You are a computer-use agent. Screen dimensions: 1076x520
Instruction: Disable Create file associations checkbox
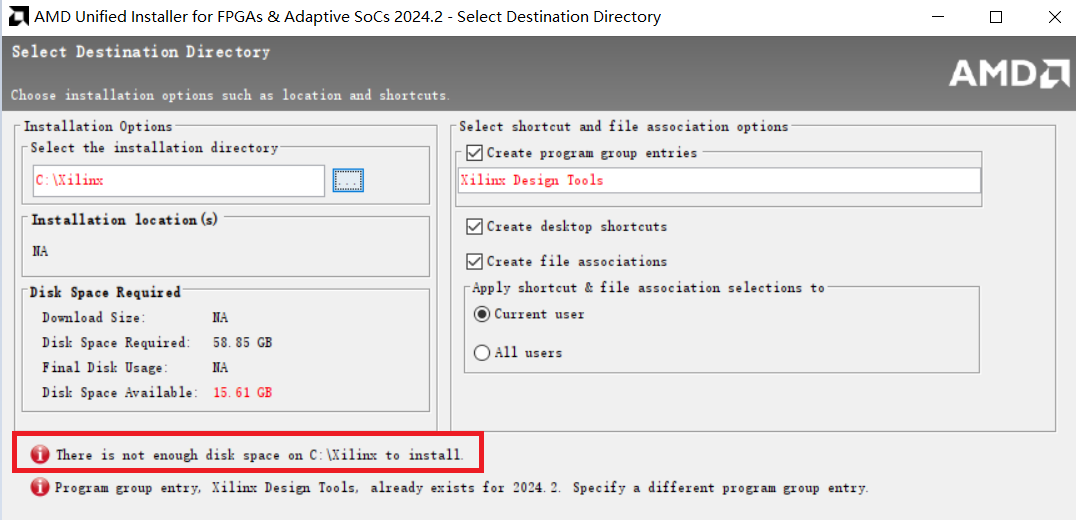click(473, 261)
